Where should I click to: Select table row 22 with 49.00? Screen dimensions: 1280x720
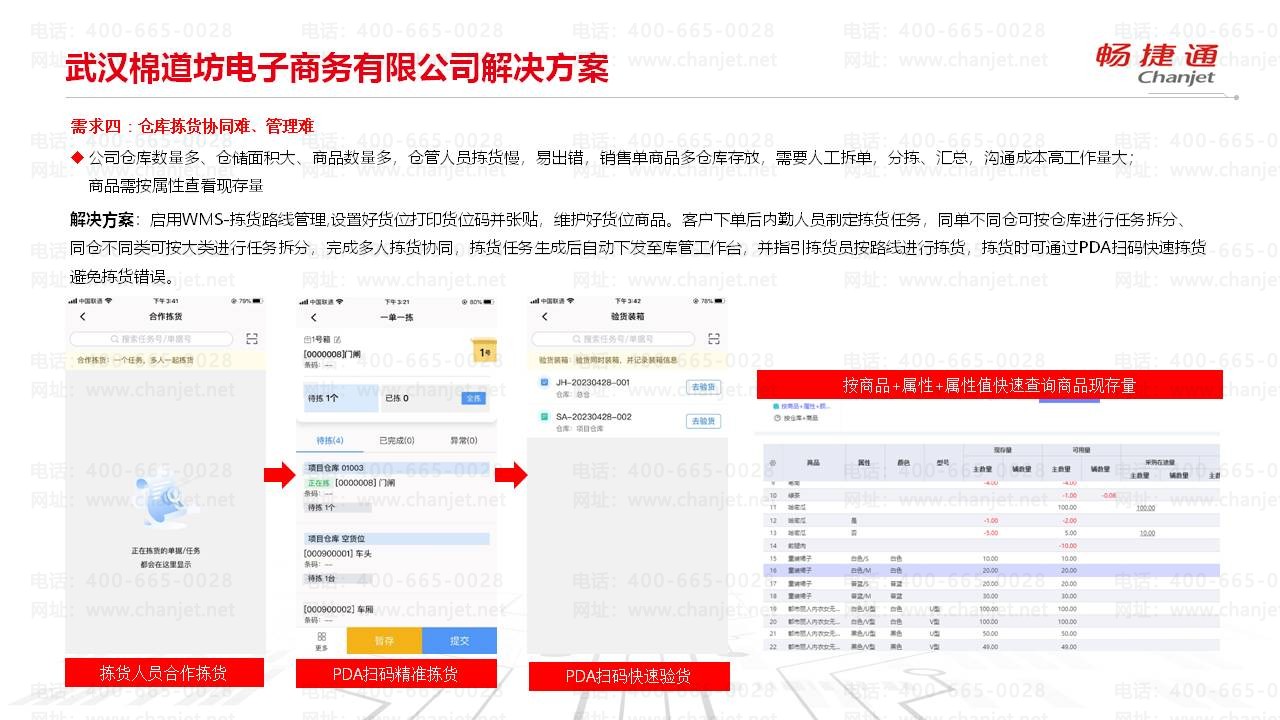pyautogui.click(x=992, y=646)
